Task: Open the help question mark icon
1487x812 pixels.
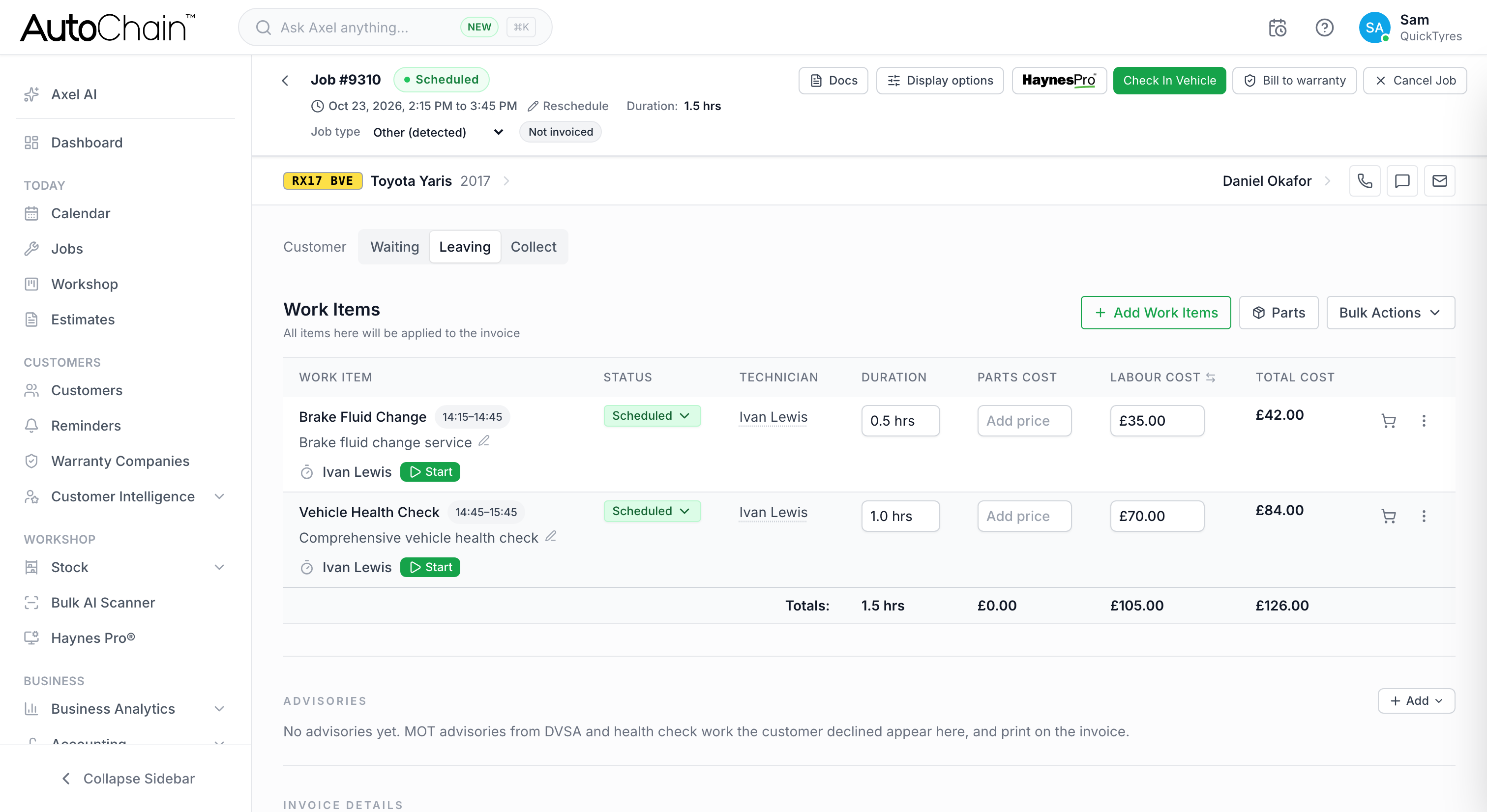Action: tap(1324, 27)
